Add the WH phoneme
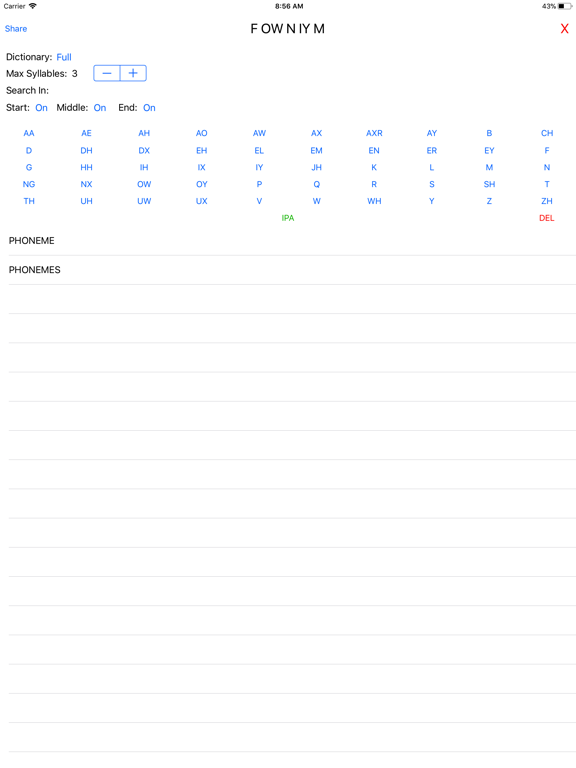The width and height of the screenshot is (576, 768). pyautogui.click(x=374, y=201)
